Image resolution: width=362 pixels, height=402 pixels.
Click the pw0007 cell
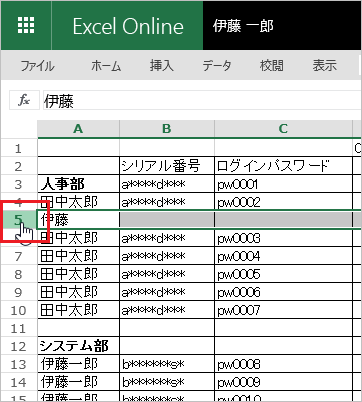point(283,310)
